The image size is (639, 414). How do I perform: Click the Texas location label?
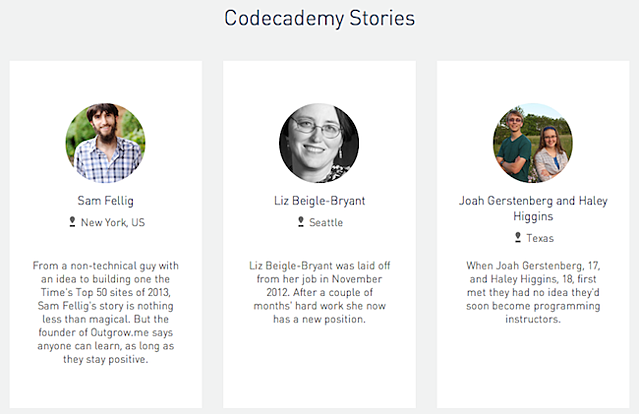click(x=540, y=239)
